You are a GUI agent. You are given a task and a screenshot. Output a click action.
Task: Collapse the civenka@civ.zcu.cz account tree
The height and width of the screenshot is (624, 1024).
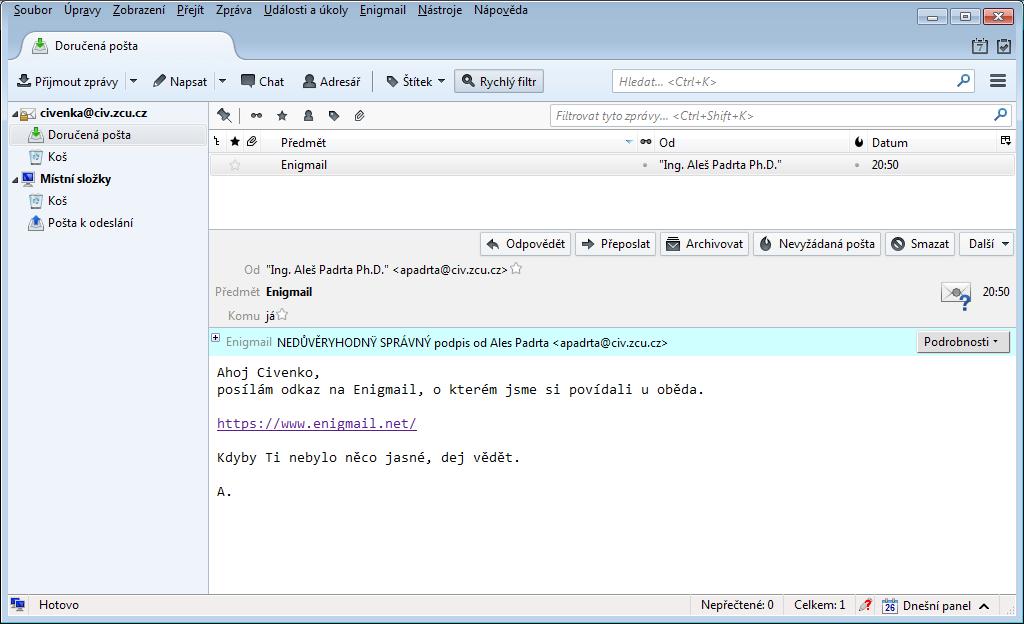click(15, 114)
